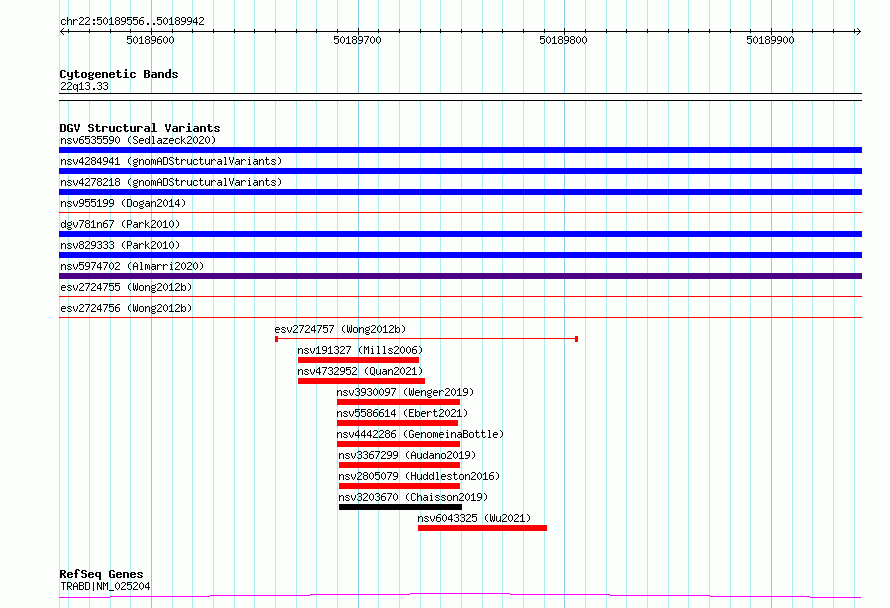
Task: Open variant dgv781n67 (Park2010) label
Action: coord(120,224)
